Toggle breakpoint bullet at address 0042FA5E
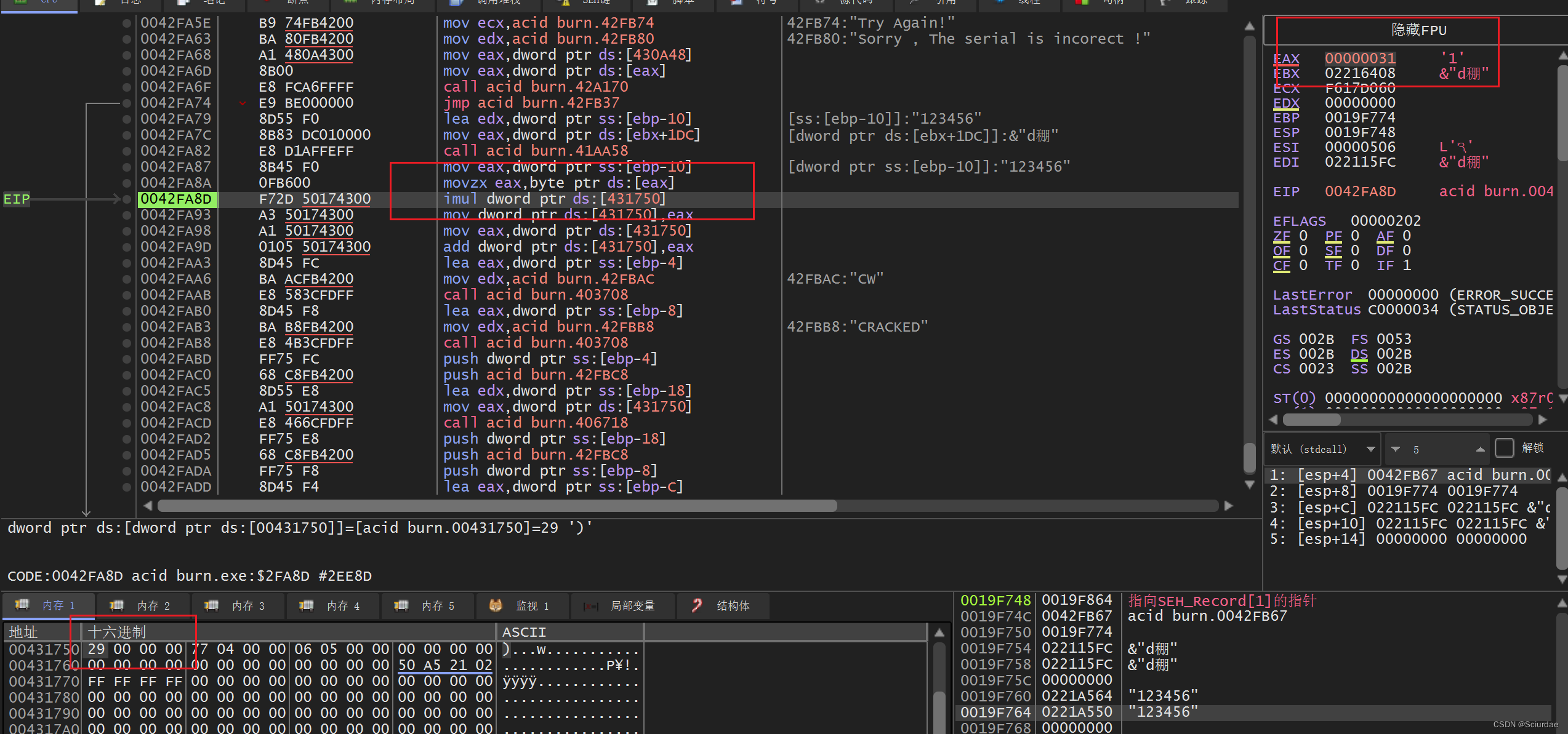This screenshot has width=1568, height=734. coord(126,23)
